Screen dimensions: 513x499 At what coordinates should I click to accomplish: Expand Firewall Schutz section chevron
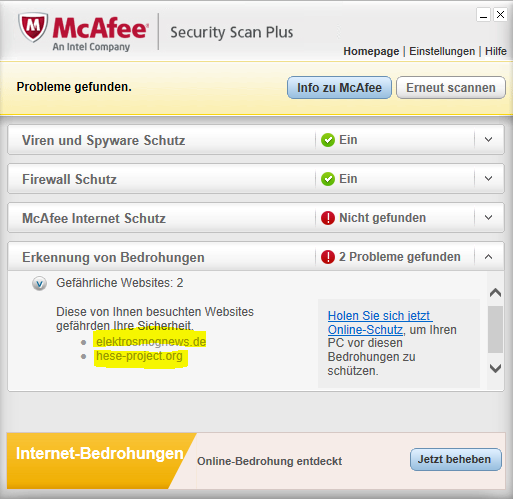[488, 179]
